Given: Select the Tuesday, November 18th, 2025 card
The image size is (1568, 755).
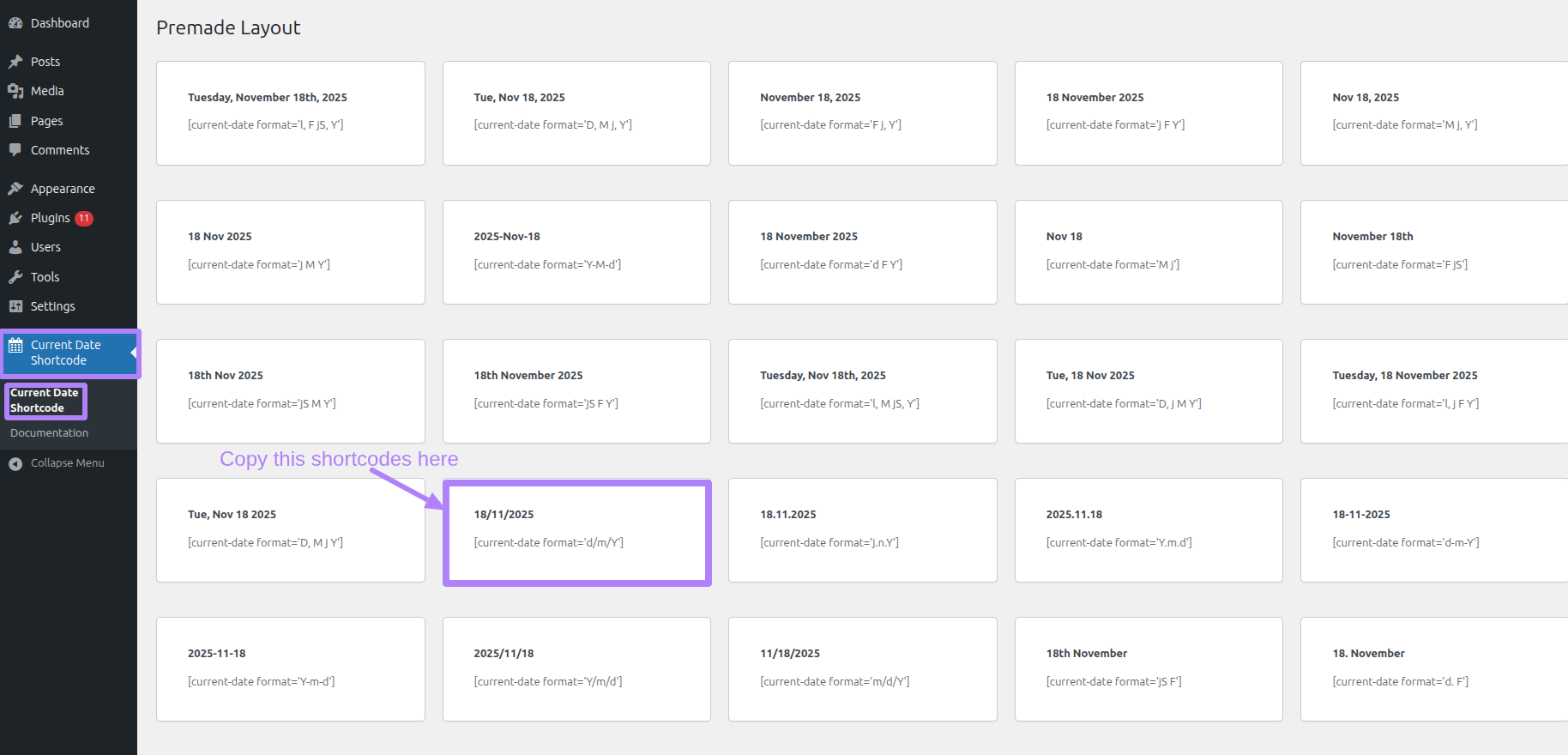Looking at the screenshot, I should tap(290, 113).
